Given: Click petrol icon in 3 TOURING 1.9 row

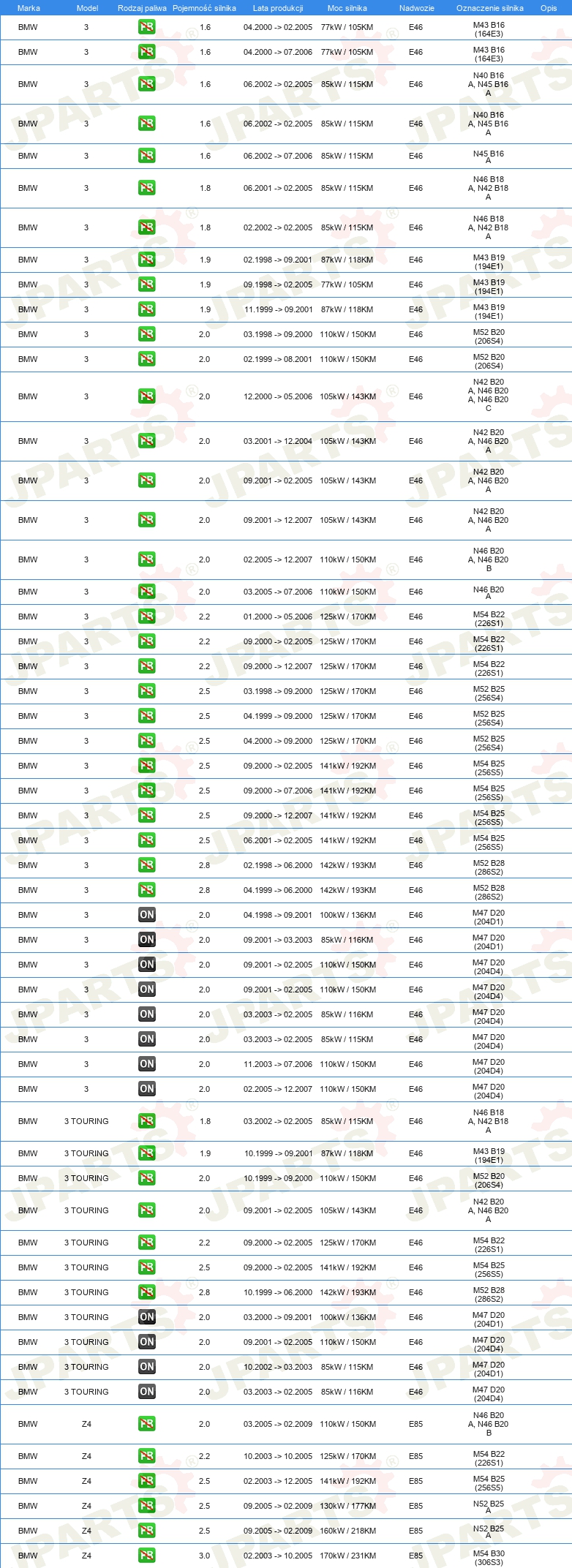Looking at the screenshot, I should tap(146, 1153).
